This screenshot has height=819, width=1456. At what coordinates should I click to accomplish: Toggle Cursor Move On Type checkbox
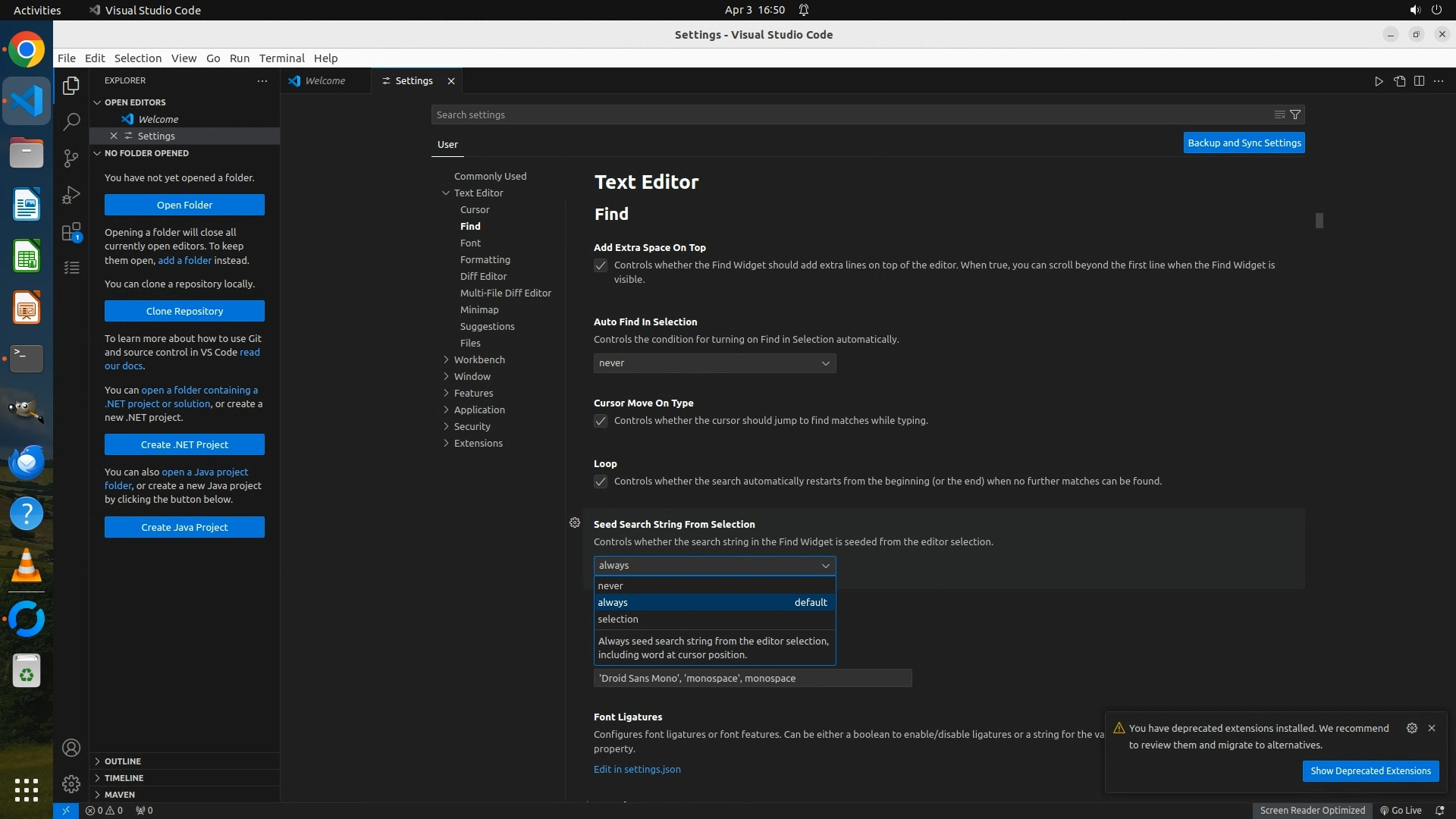pos(601,421)
